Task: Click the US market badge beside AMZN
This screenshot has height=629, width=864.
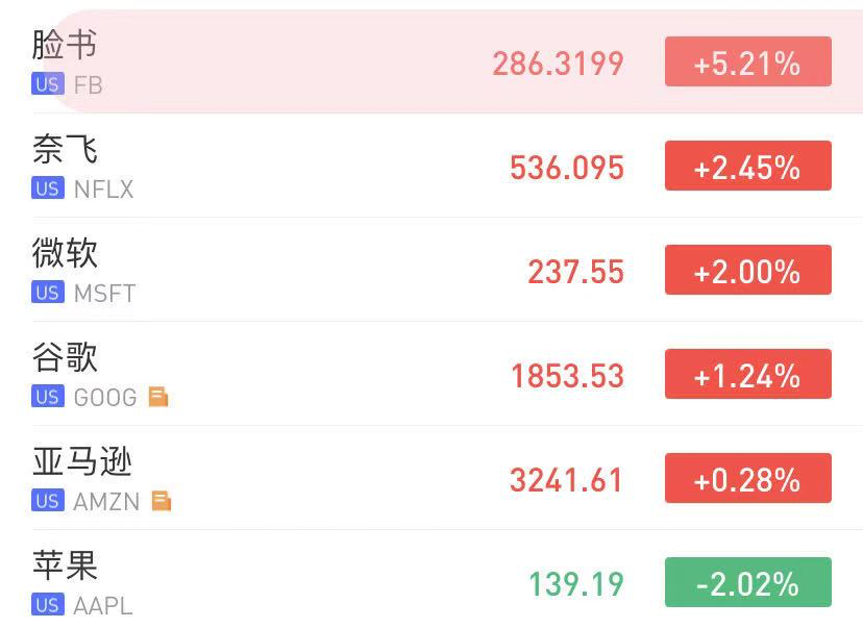Action: pyautogui.click(x=47, y=501)
